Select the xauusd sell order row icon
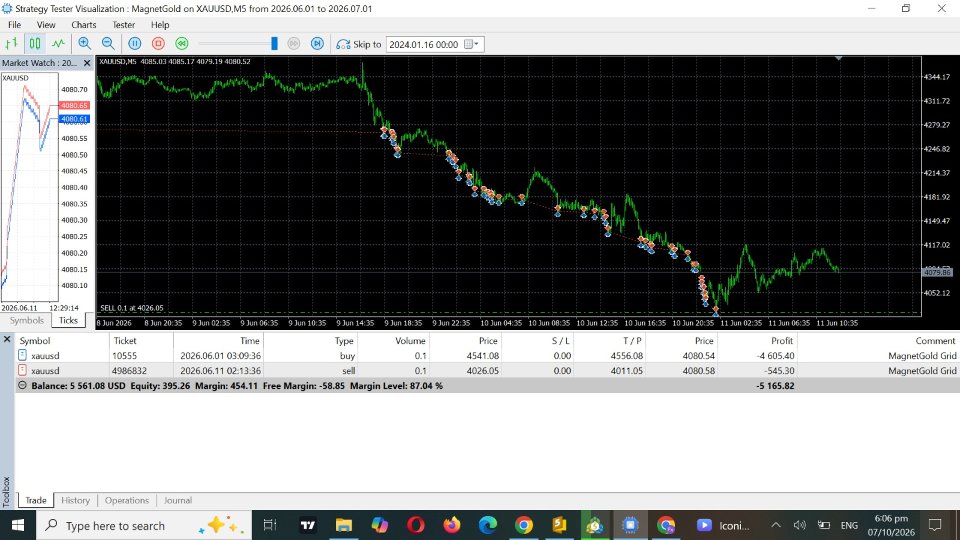The height and width of the screenshot is (540, 960). point(23,370)
